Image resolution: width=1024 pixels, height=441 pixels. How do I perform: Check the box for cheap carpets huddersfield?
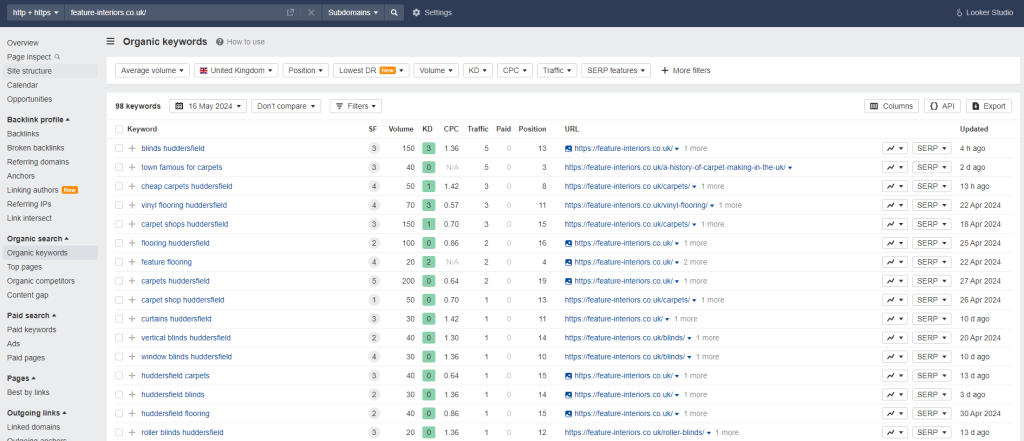pos(119,186)
